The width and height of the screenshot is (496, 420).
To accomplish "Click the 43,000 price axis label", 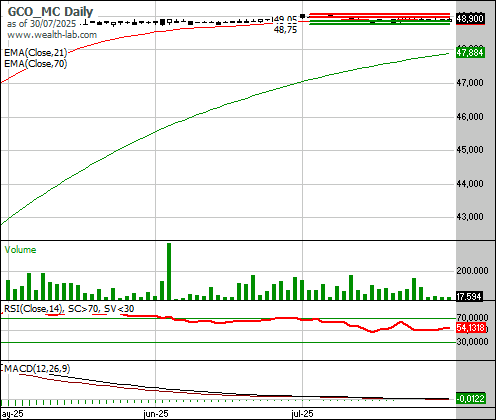I will [x=470, y=217].
